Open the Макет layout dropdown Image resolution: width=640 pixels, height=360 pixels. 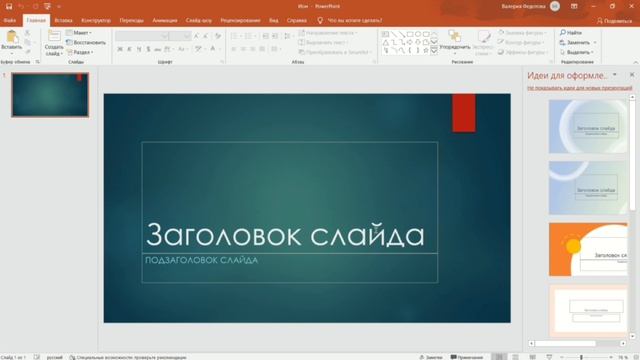pos(79,33)
